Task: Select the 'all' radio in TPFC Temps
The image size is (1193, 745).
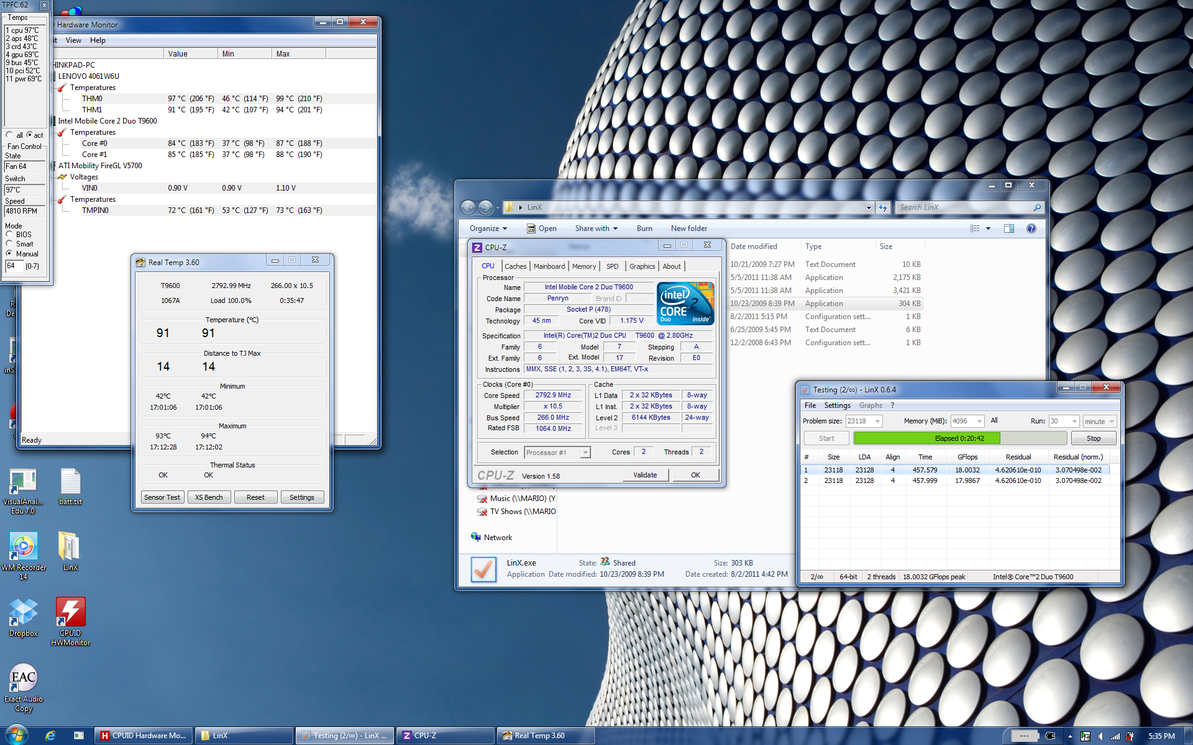Action: click(x=9, y=135)
